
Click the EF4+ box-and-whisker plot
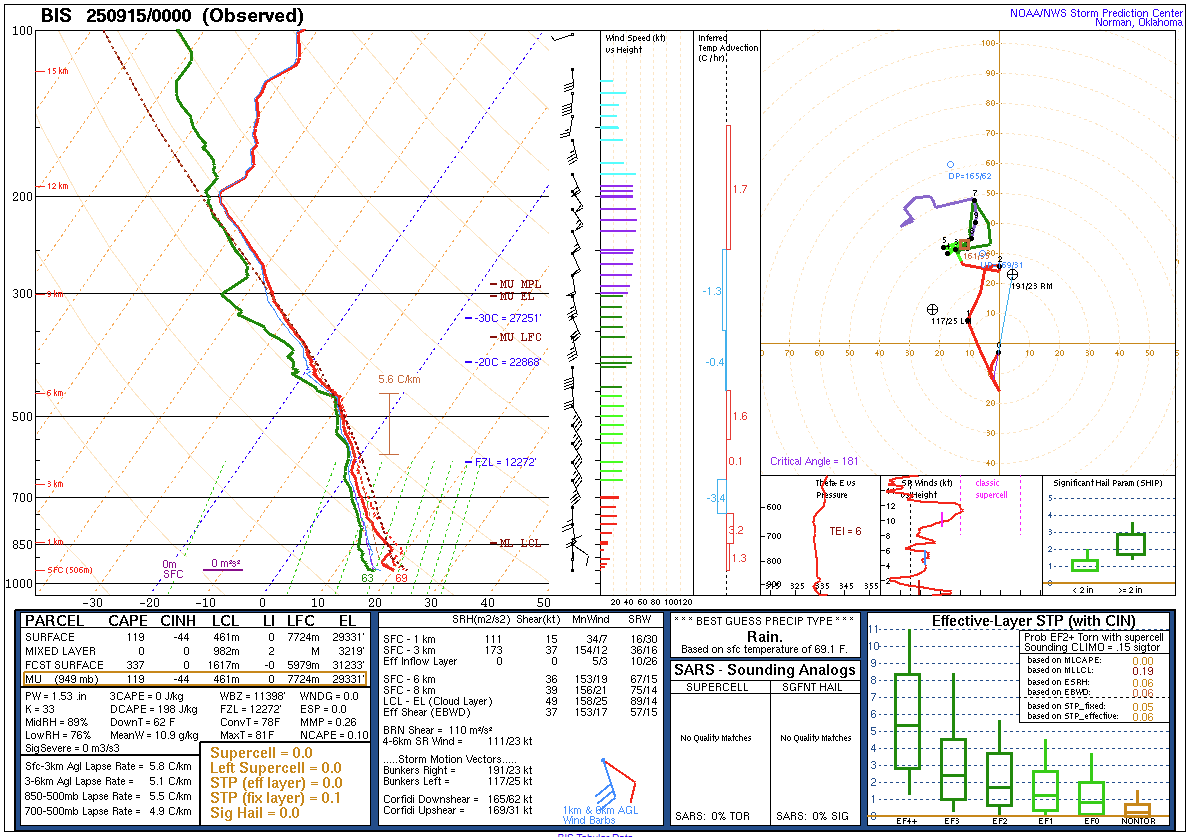coord(908,722)
